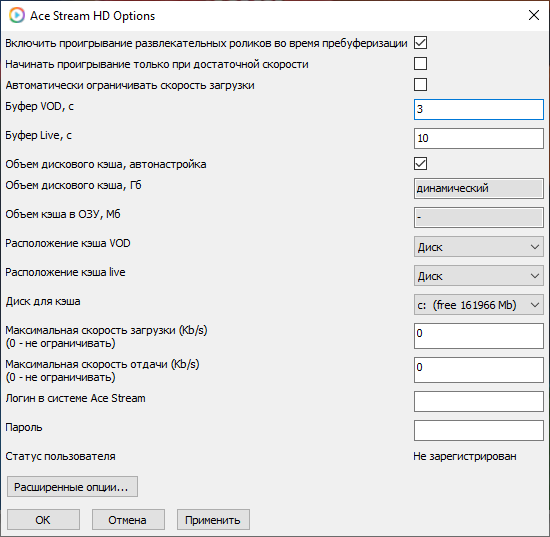
Task: Open the VOD cache location dropdown
Action: pyautogui.click(x=478, y=247)
